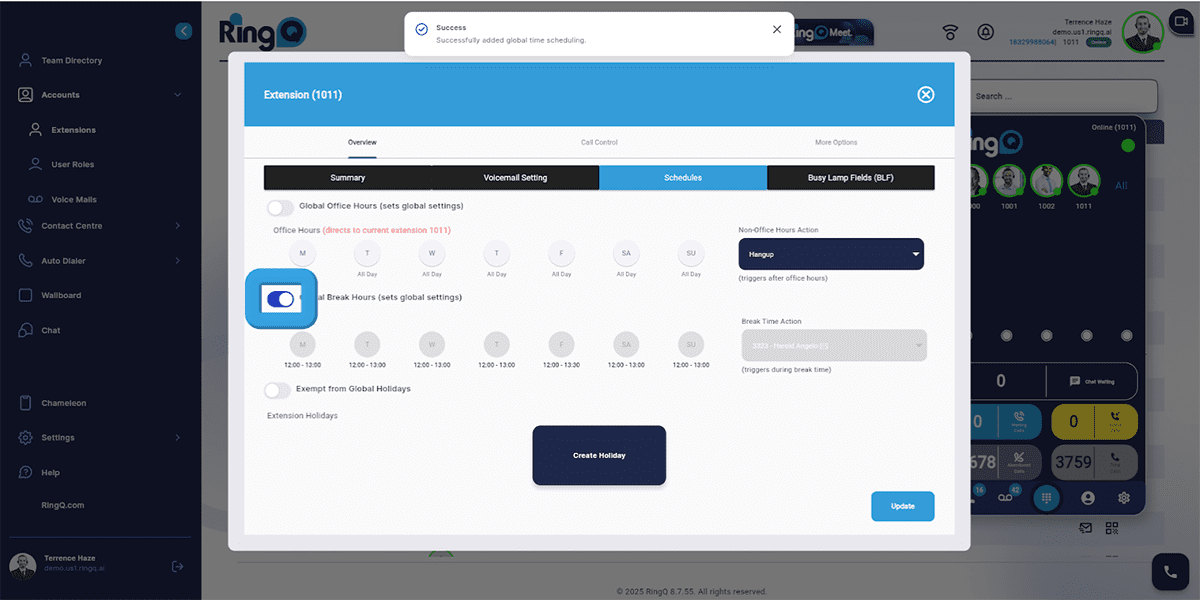Screen dimensions: 1200x600
Task: Select Monday office hours day circle
Action: (x=302, y=253)
